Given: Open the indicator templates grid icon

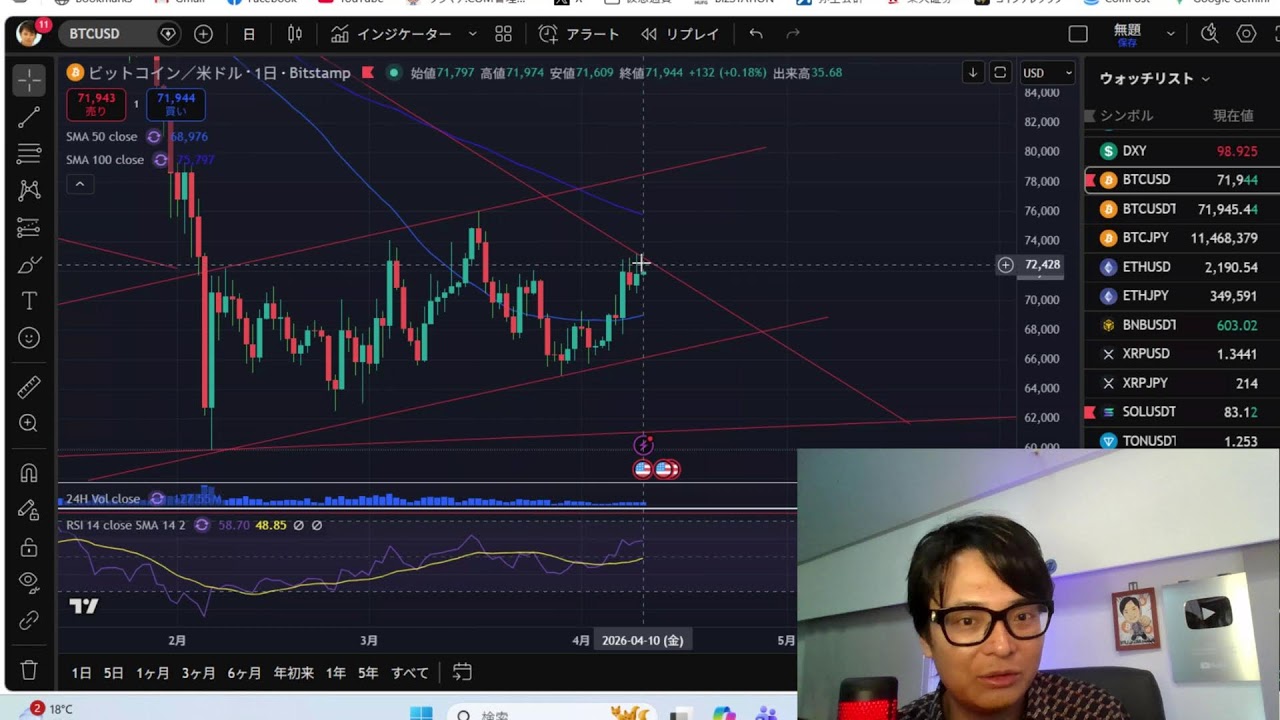Looking at the screenshot, I should click(x=503, y=34).
